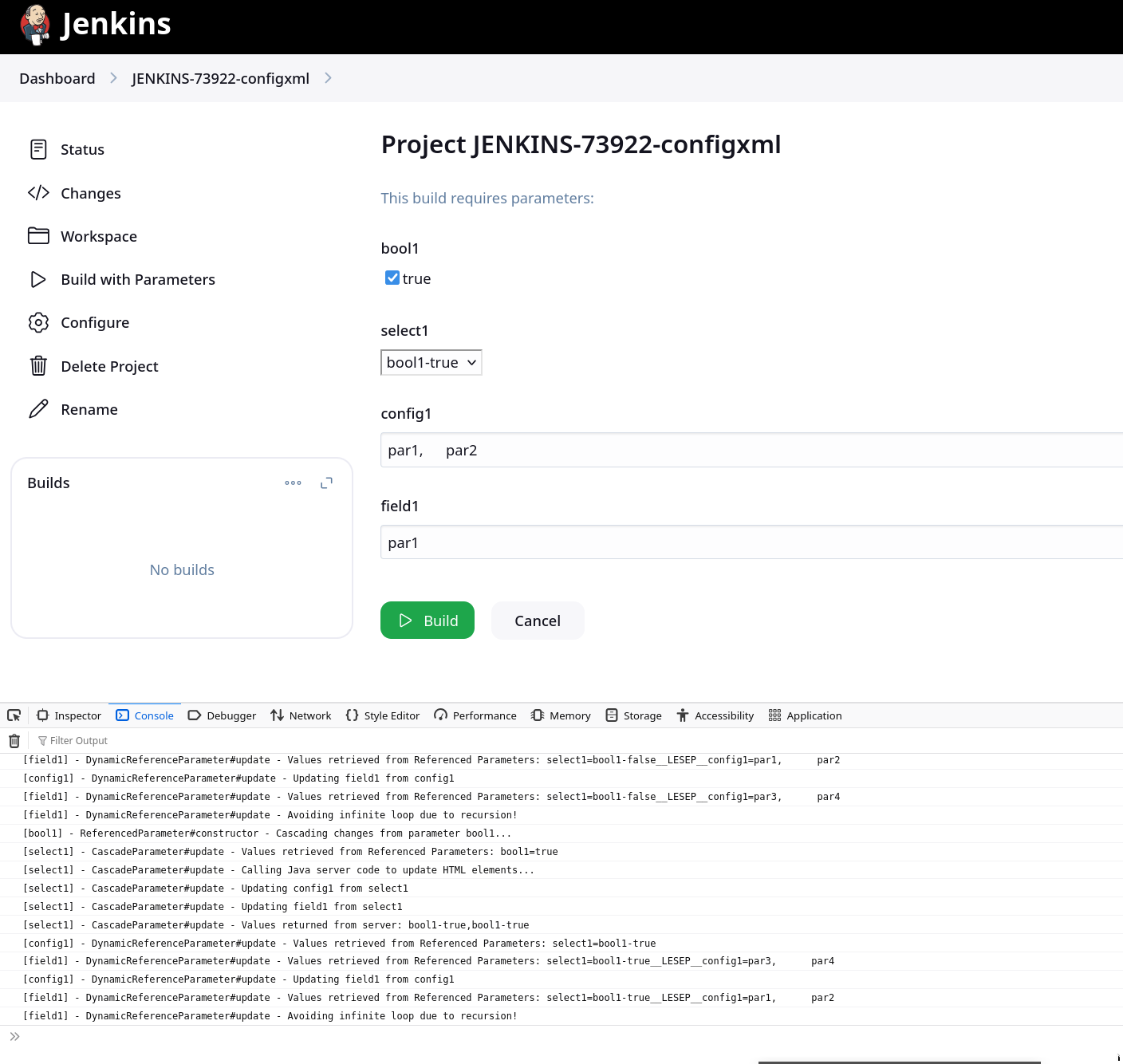This screenshot has width=1123, height=1064.
Task: Click the Configure gear icon
Action: [38, 322]
